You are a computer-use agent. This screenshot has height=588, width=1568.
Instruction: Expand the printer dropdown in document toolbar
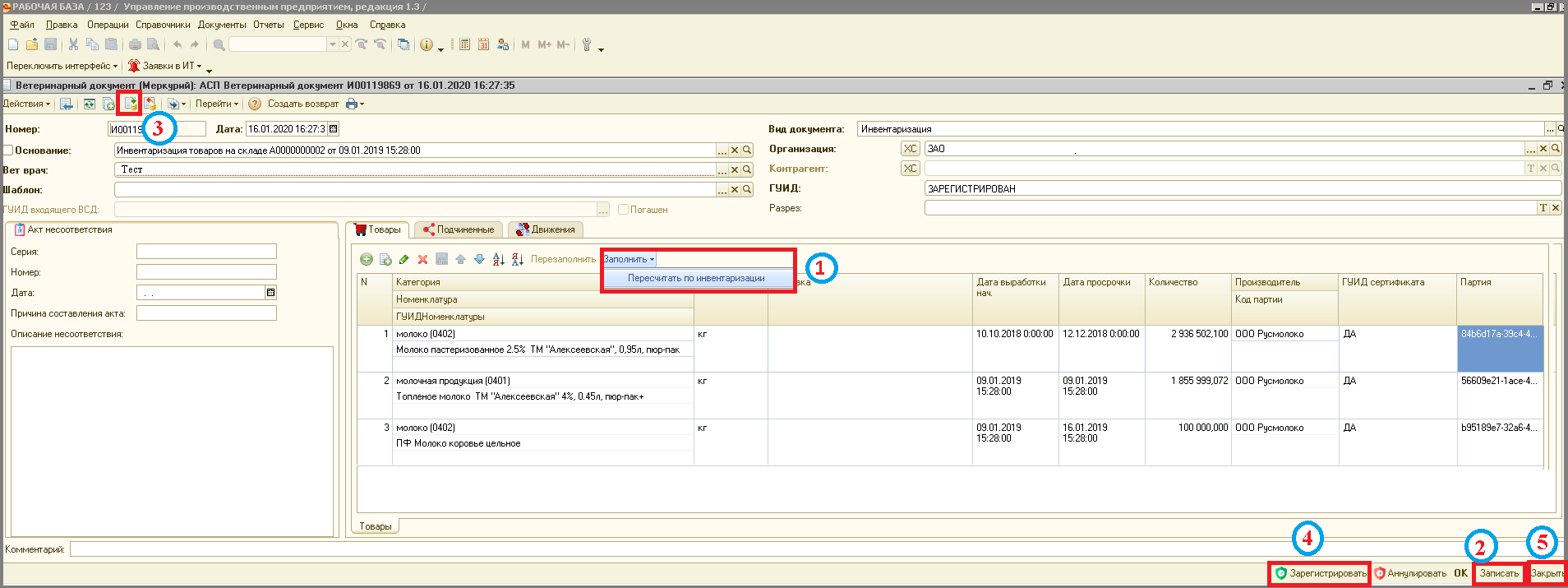point(355,104)
